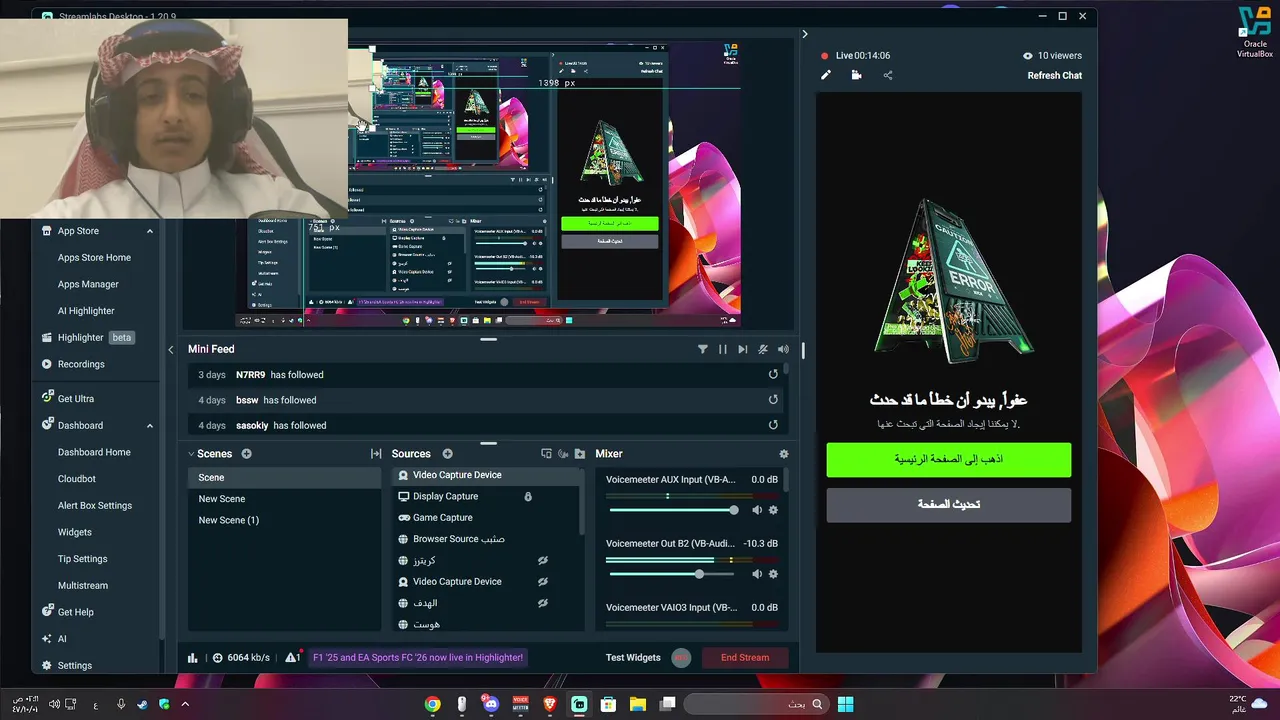Viewport: 1280px width, 720px height.
Task: Collapse the App Store section
Action: [x=150, y=231]
